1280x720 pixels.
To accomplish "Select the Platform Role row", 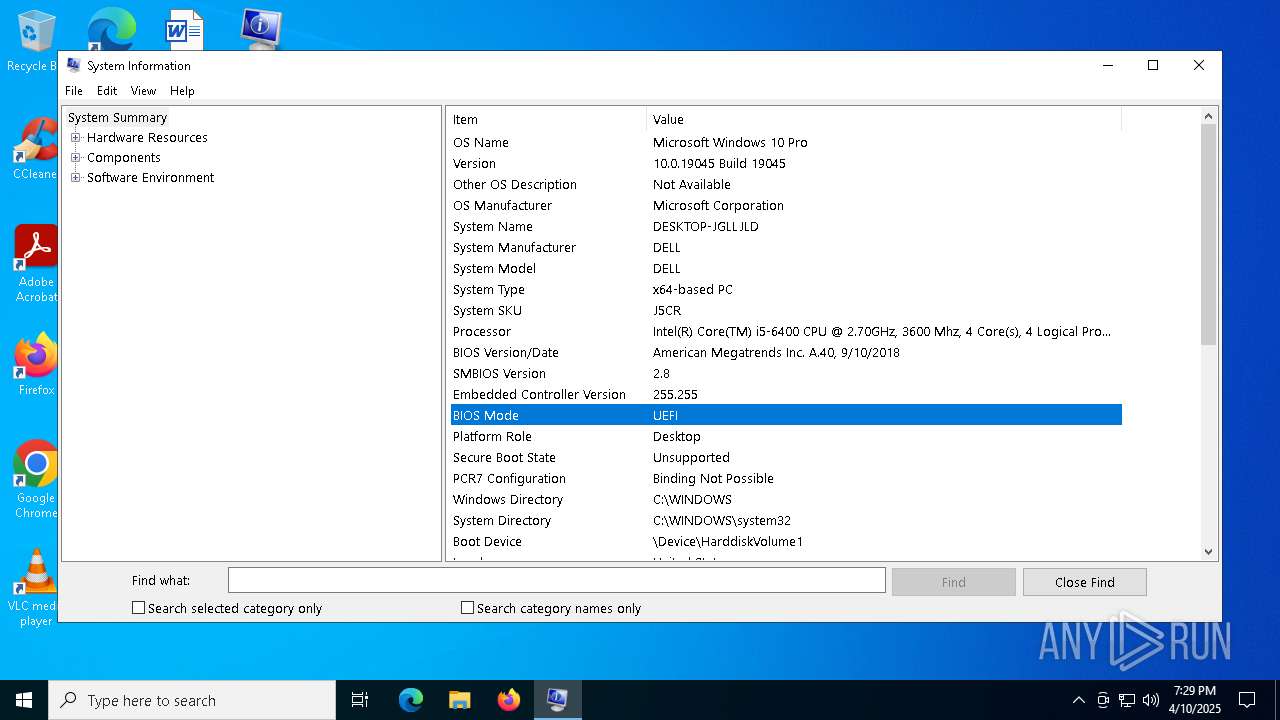I will pos(786,436).
